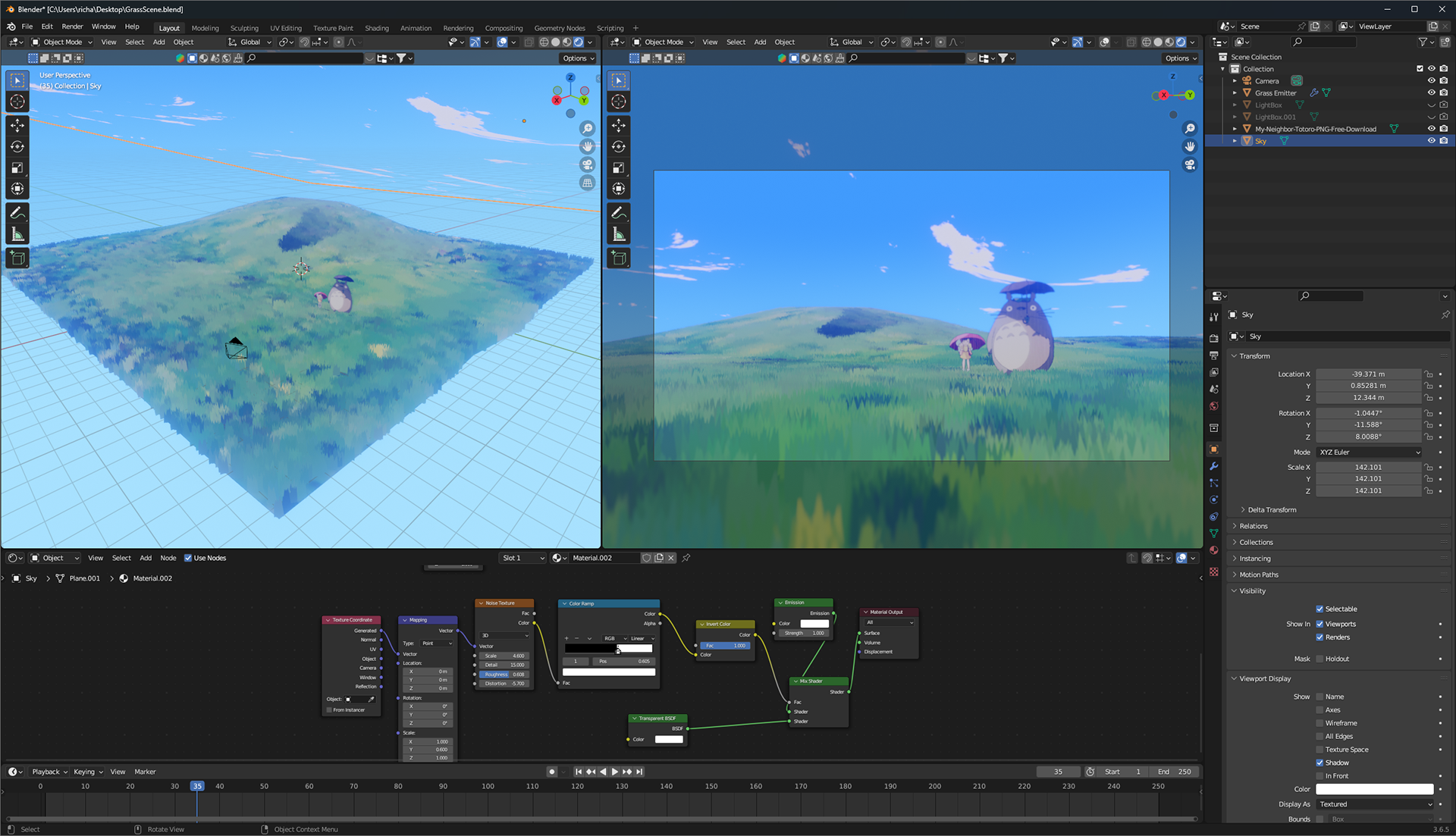Screen dimensions: 1456x836
Task: Toggle Use Nodes checkbox in node editor
Action: click(x=188, y=558)
